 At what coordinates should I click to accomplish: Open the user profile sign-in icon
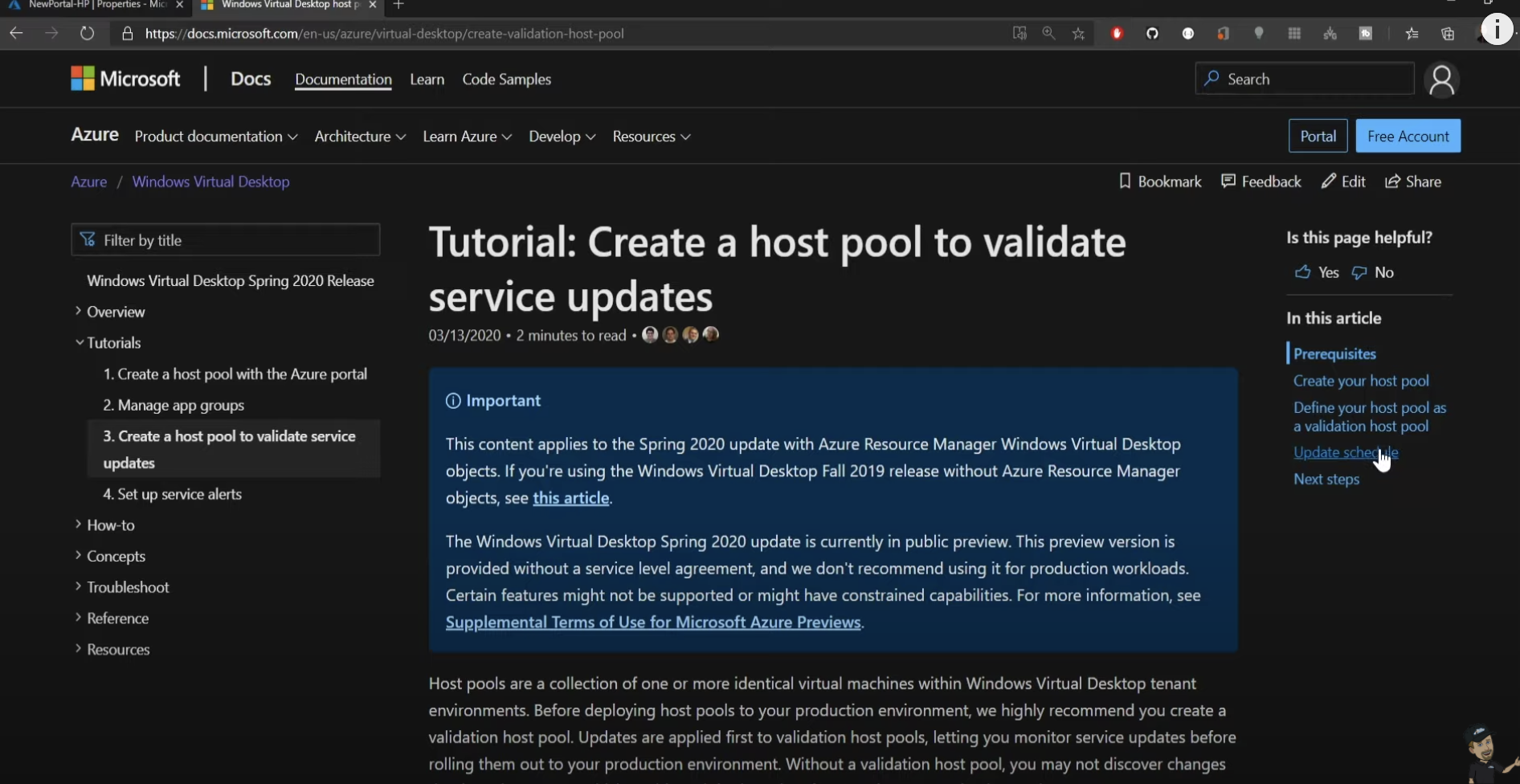tap(1441, 80)
